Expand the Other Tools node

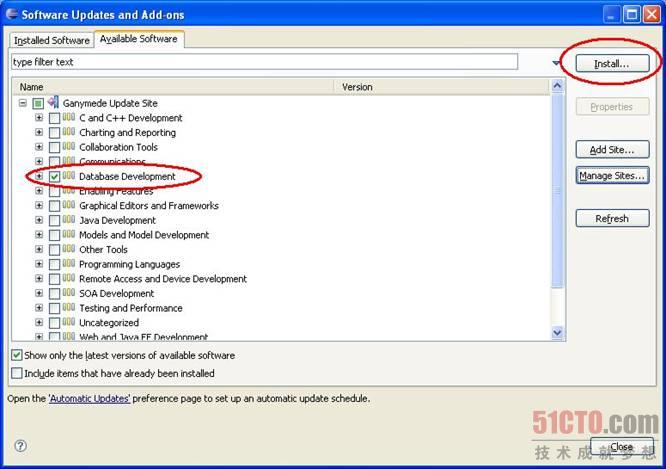tap(39, 249)
